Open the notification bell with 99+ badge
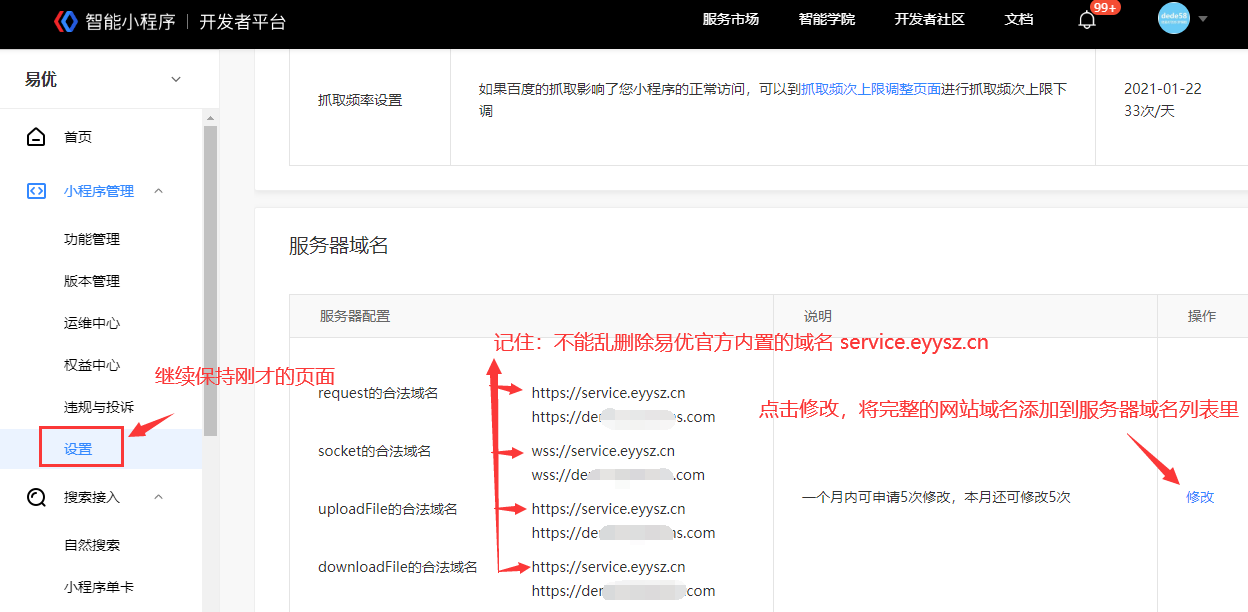 tap(1087, 19)
